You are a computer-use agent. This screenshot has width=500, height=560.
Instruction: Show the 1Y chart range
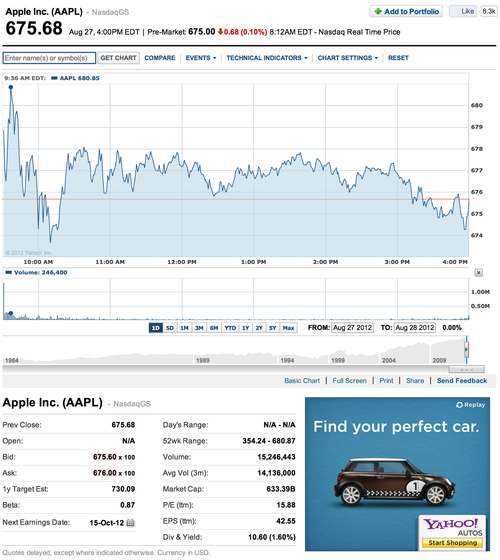[x=245, y=328]
